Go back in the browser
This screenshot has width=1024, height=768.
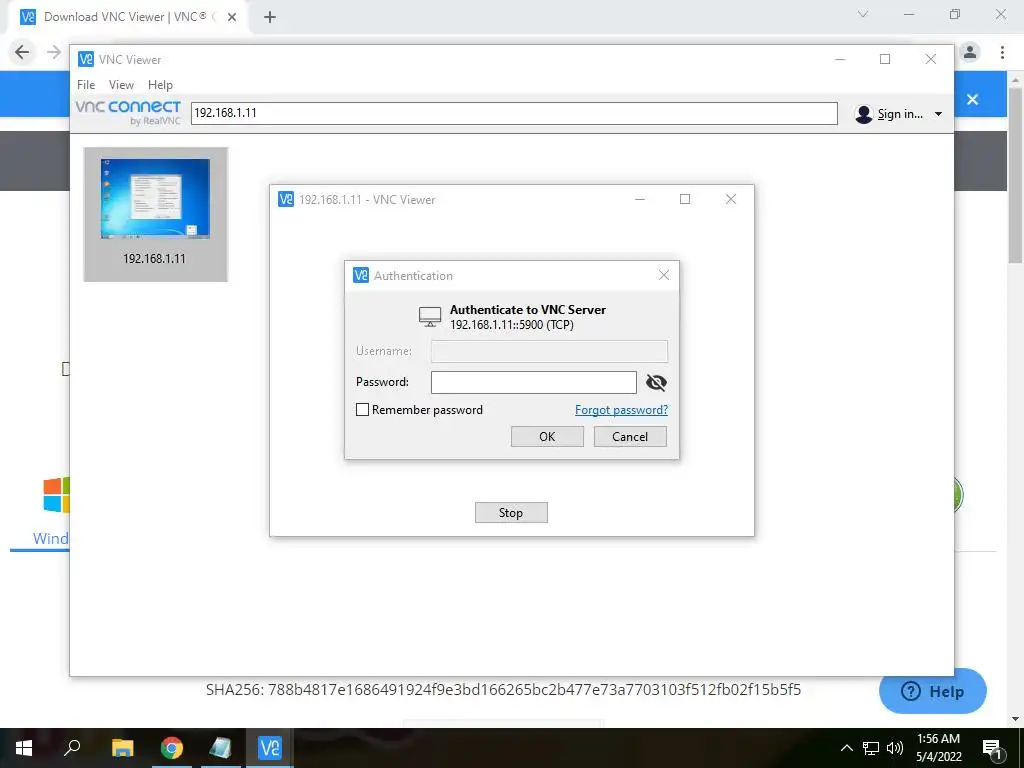tap(22, 52)
